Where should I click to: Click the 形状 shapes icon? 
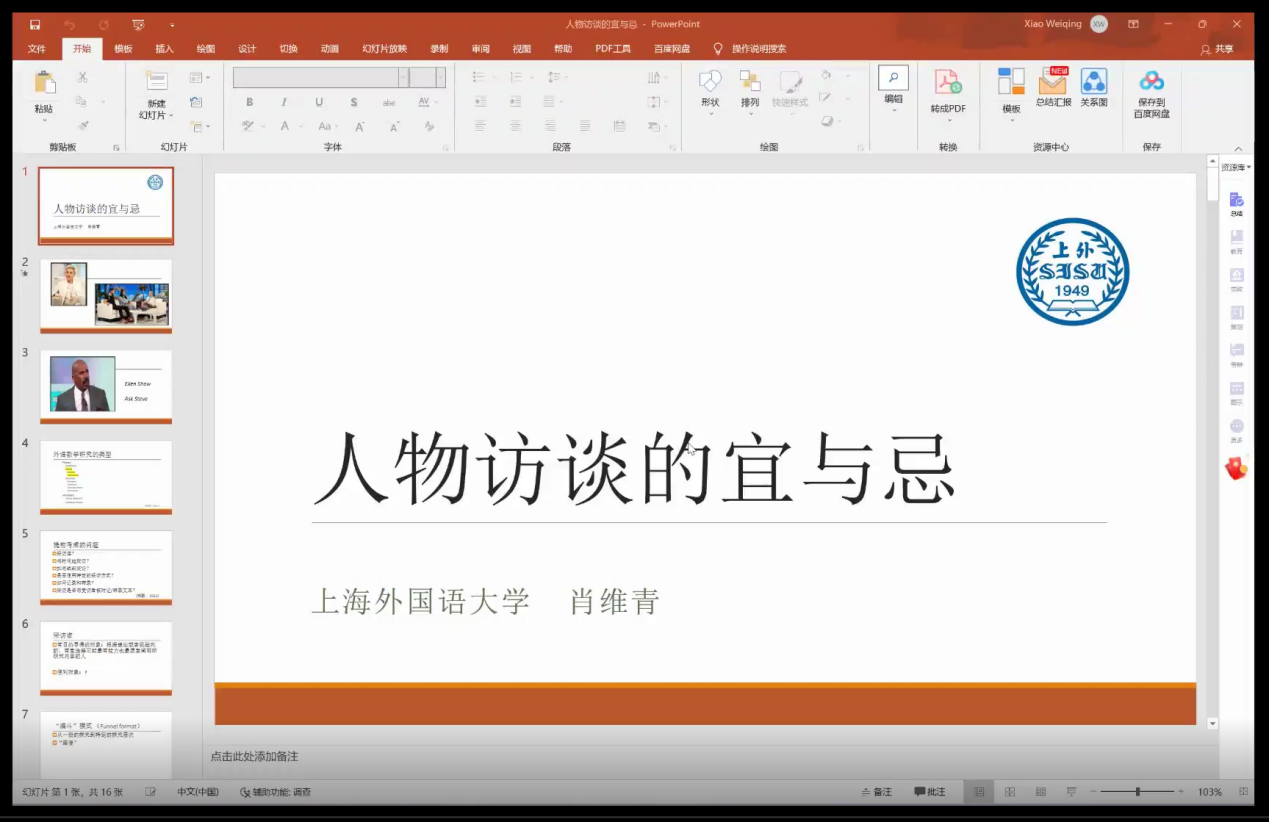click(710, 82)
